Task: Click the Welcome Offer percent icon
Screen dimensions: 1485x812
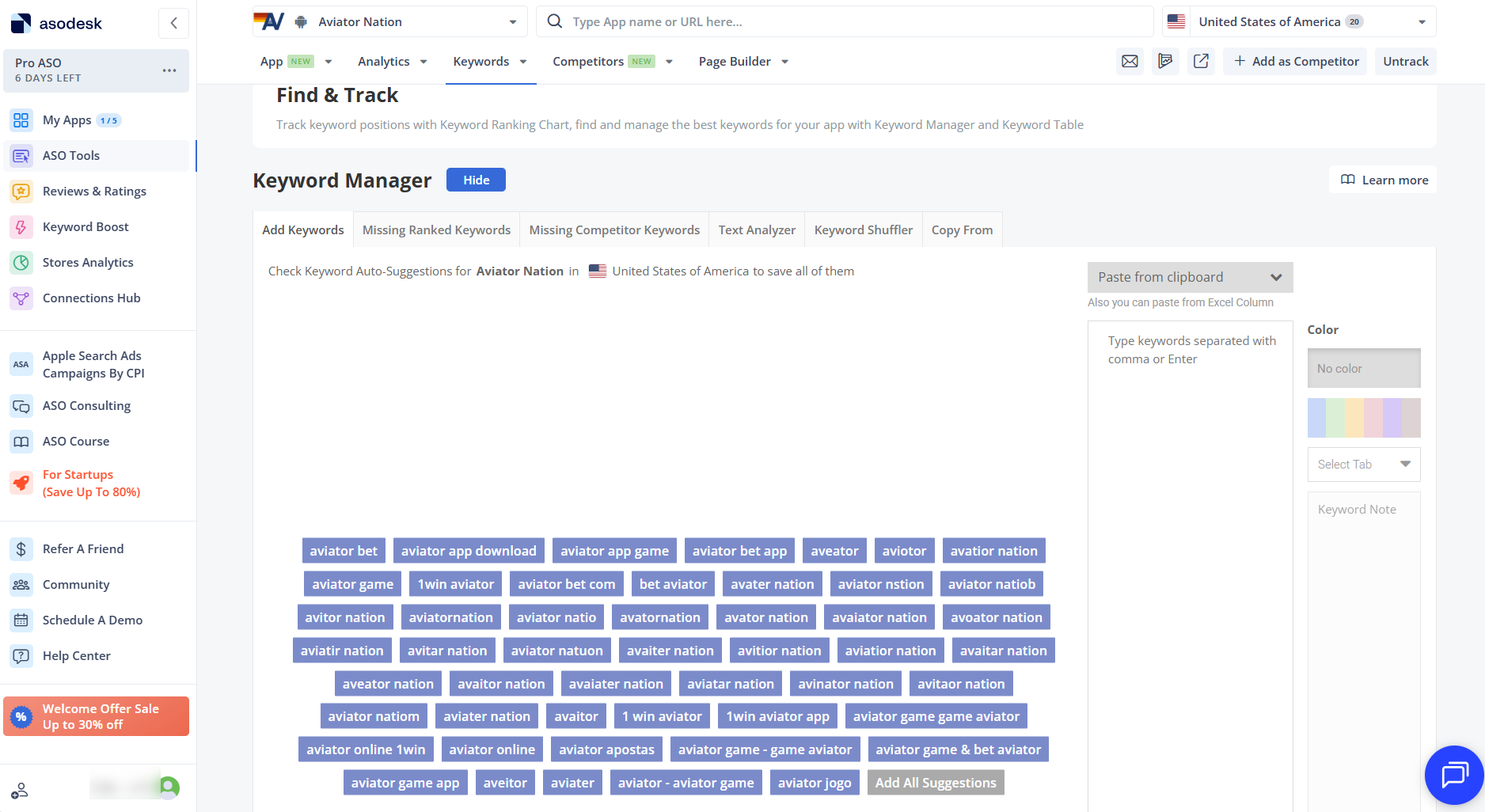Action: tap(21, 716)
